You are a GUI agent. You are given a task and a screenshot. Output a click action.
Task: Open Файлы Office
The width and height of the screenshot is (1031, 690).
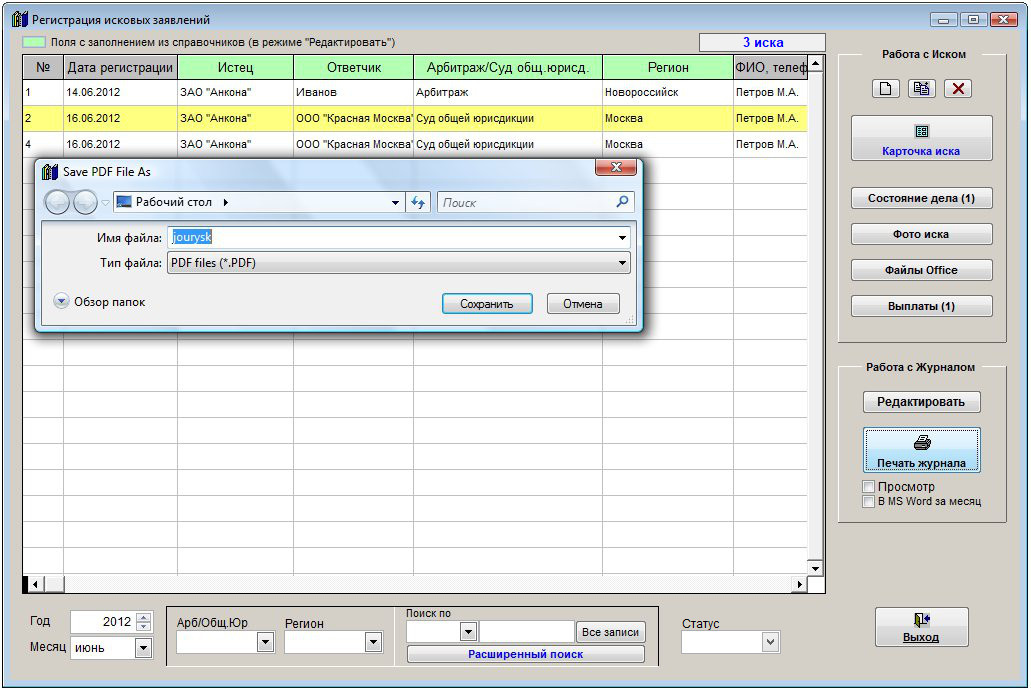[x=921, y=270]
